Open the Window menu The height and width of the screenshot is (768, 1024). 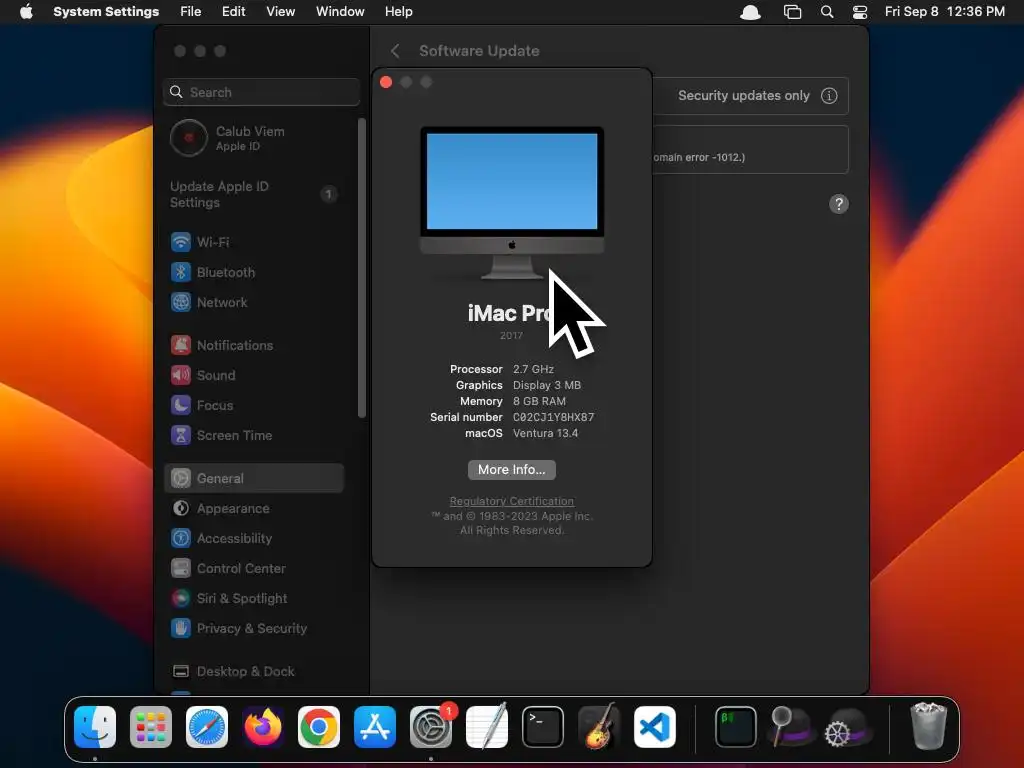[340, 12]
